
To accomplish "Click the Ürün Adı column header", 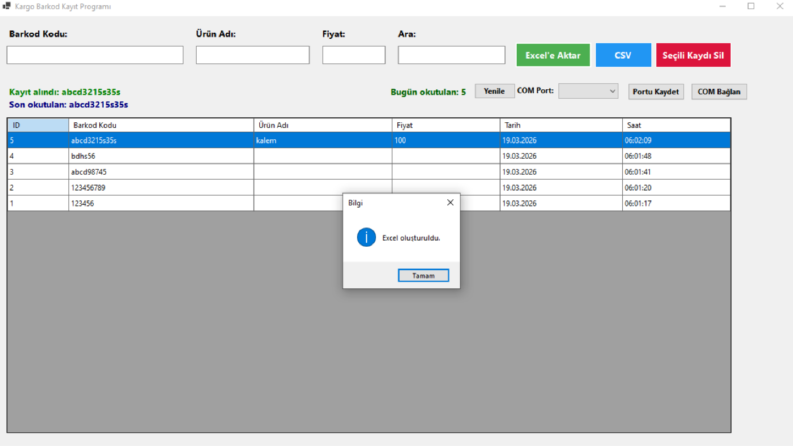I will (323, 125).
